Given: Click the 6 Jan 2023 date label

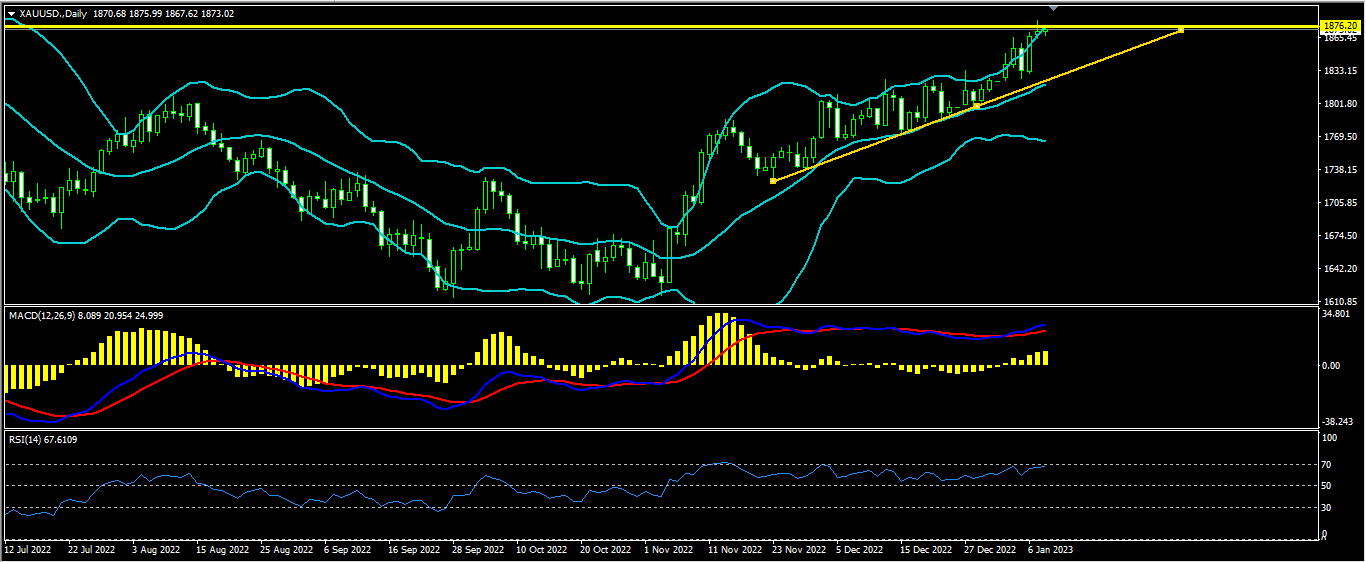Looking at the screenshot, I should point(1051,549).
